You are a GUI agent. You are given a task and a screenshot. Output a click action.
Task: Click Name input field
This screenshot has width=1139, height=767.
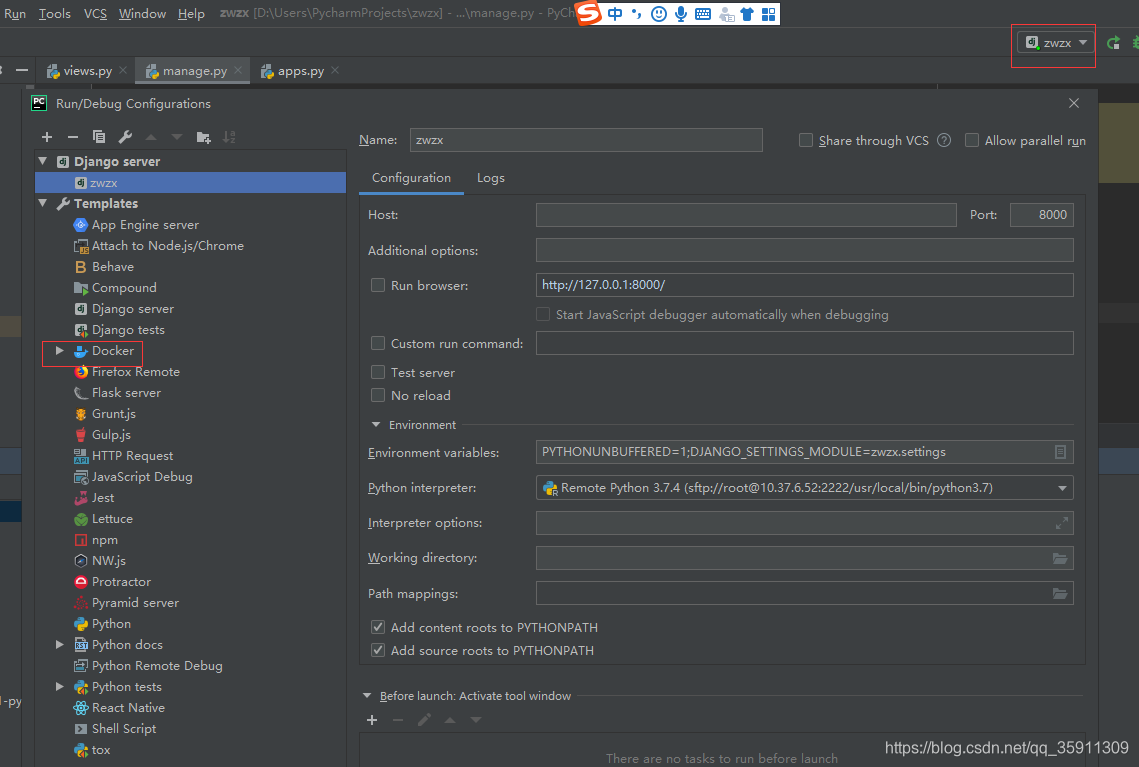[586, 140]
